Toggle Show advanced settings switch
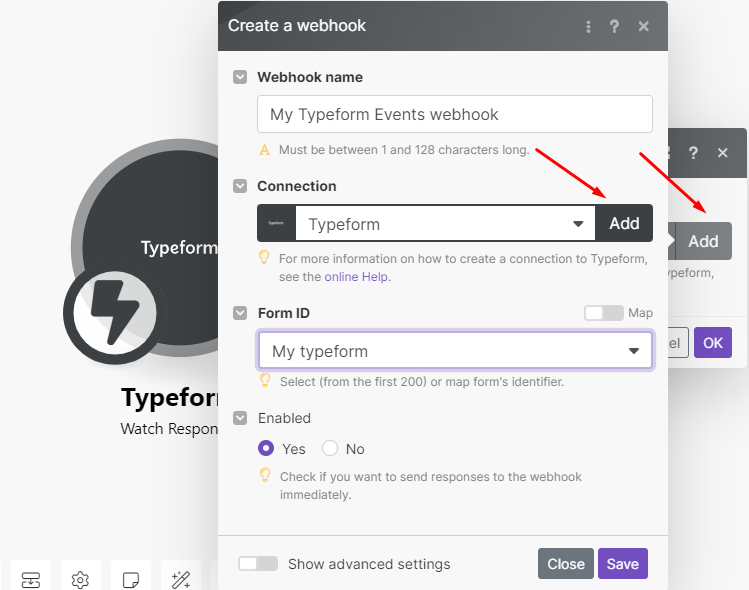Screen dimensions: 749x590 point(258,564)
